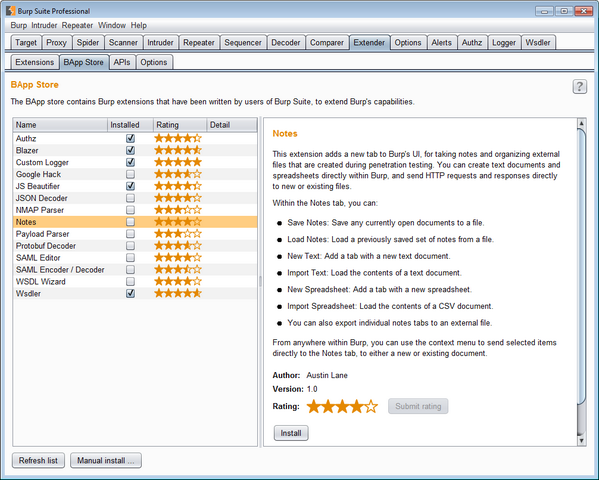Select the Protobuf Decoder extension row
This screenshot has height=480, width=599.
(135, 246)
